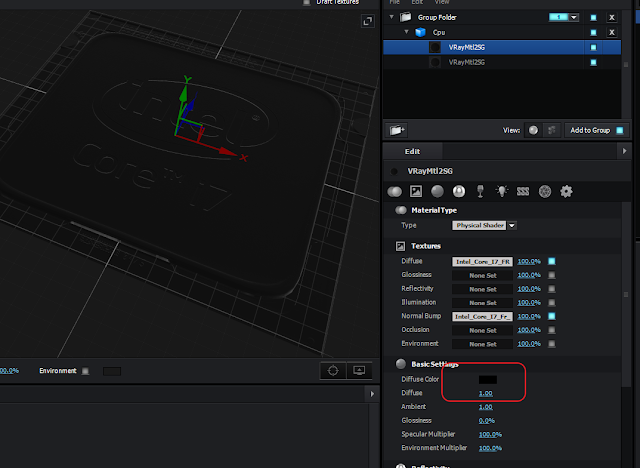Select the second VRayMtl2SG material row
This screenshot has height=468, width=640.
click(502, 62)
